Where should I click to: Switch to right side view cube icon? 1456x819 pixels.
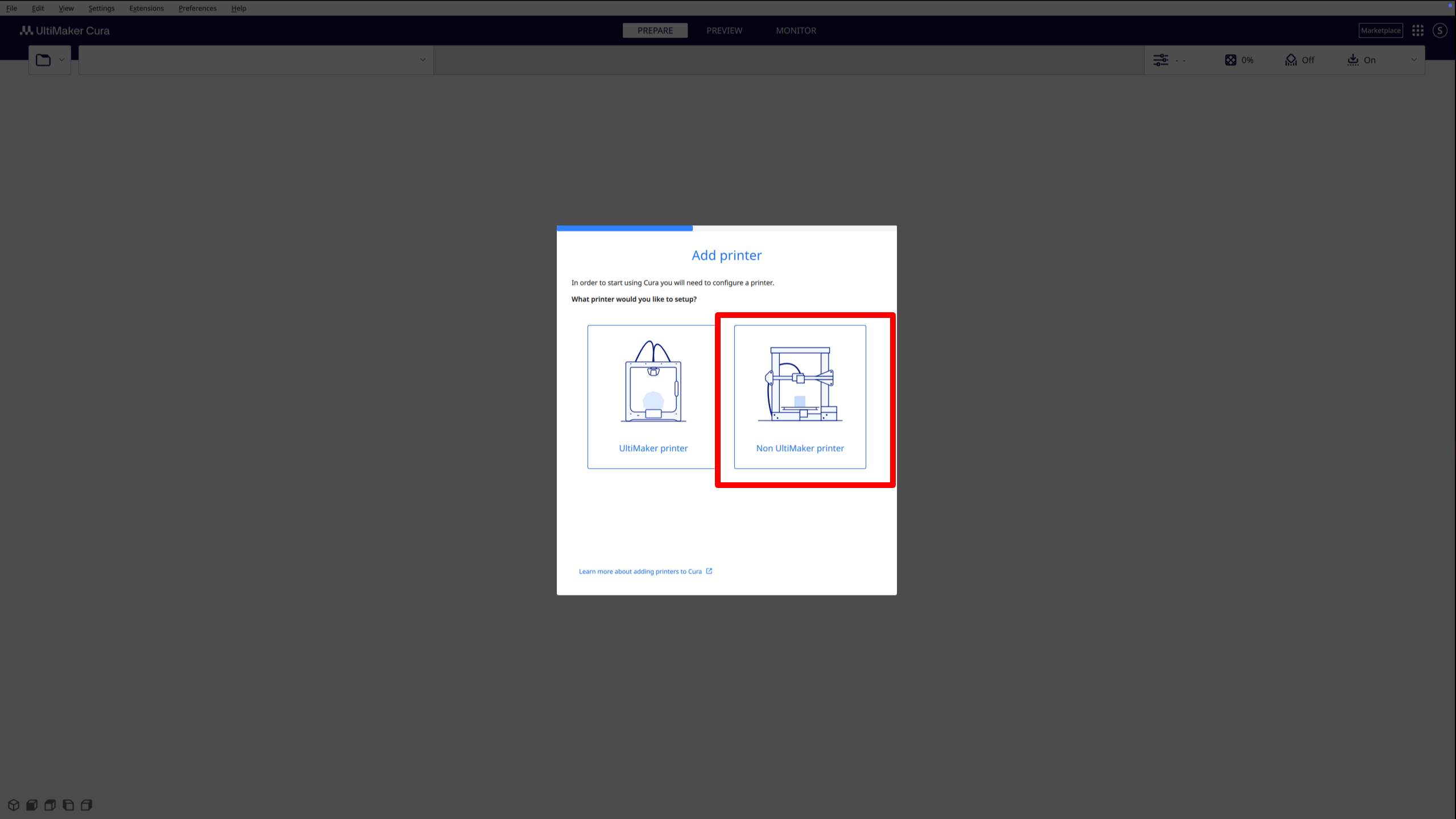coord(86,805)
